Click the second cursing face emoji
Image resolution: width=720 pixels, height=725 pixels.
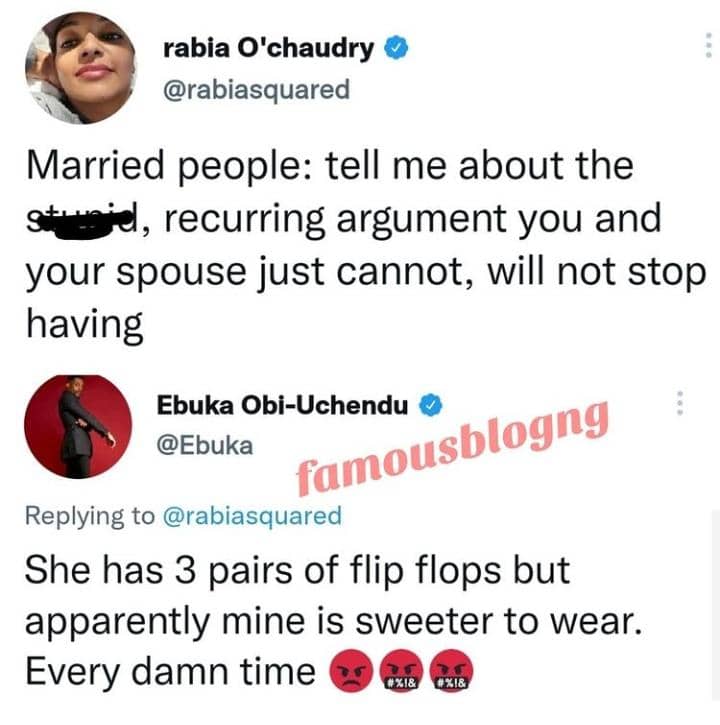click(401, 671)
